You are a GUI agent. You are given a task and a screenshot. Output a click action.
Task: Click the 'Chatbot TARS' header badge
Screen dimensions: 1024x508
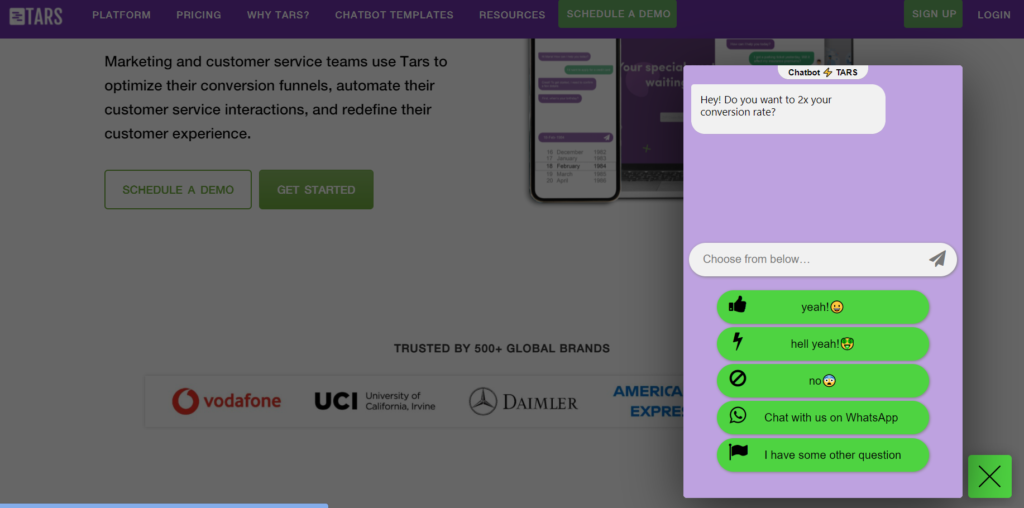click(823, 72)
